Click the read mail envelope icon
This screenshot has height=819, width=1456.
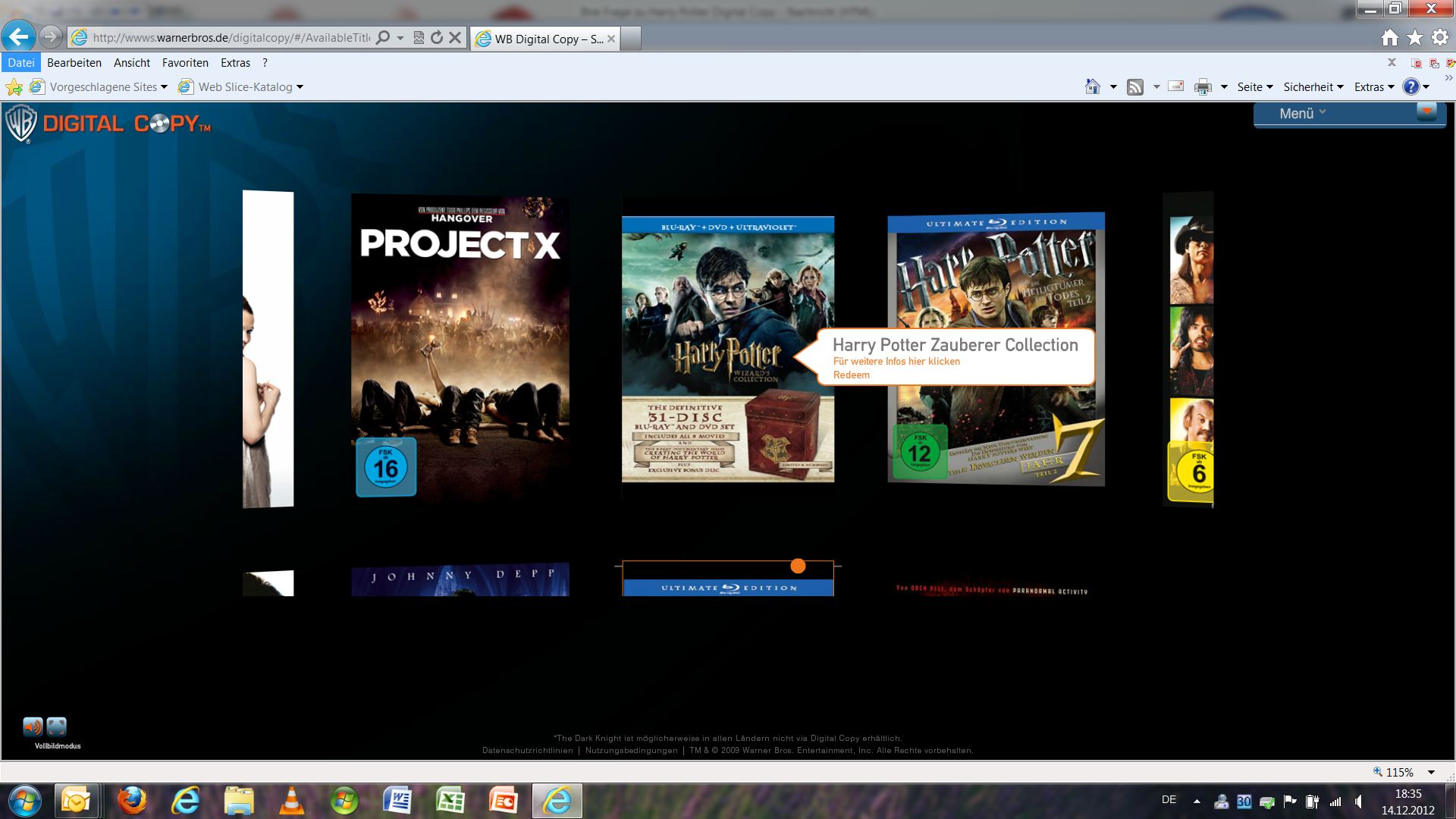[1175, 86]
